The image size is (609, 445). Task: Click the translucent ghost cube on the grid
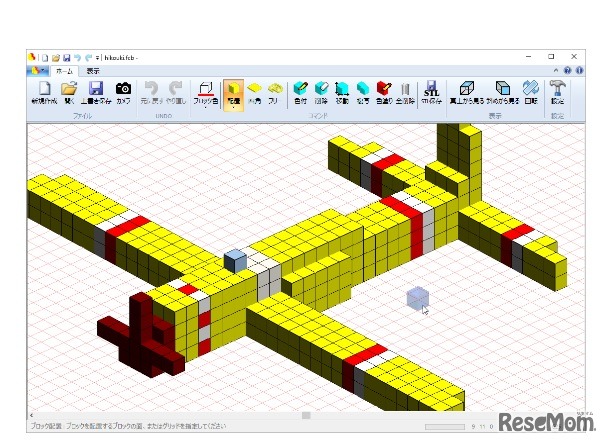point(418,298)
